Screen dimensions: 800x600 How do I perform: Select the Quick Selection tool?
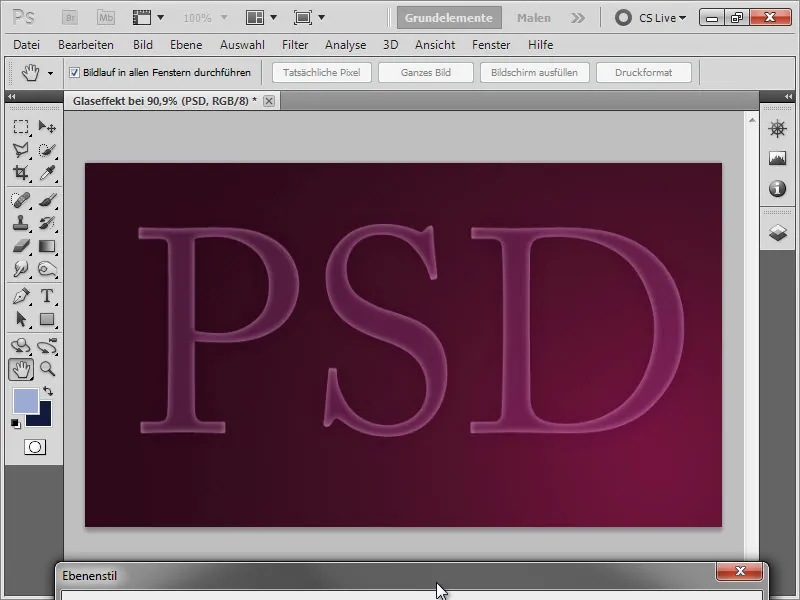(x=47, y=149)
